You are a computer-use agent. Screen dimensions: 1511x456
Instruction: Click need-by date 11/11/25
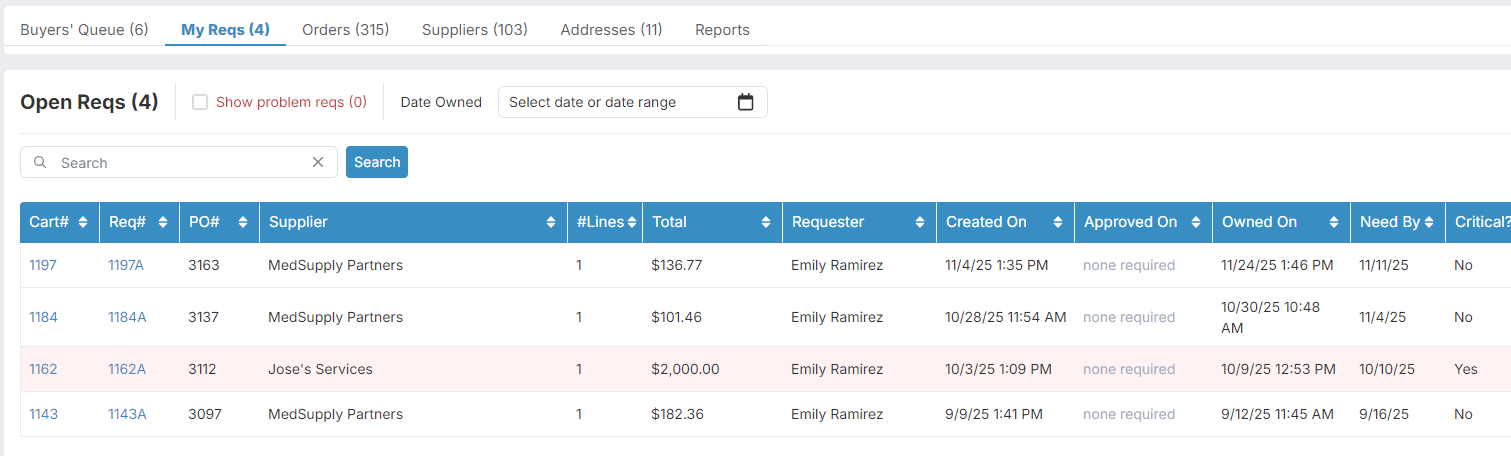(x=1384, y=265)
